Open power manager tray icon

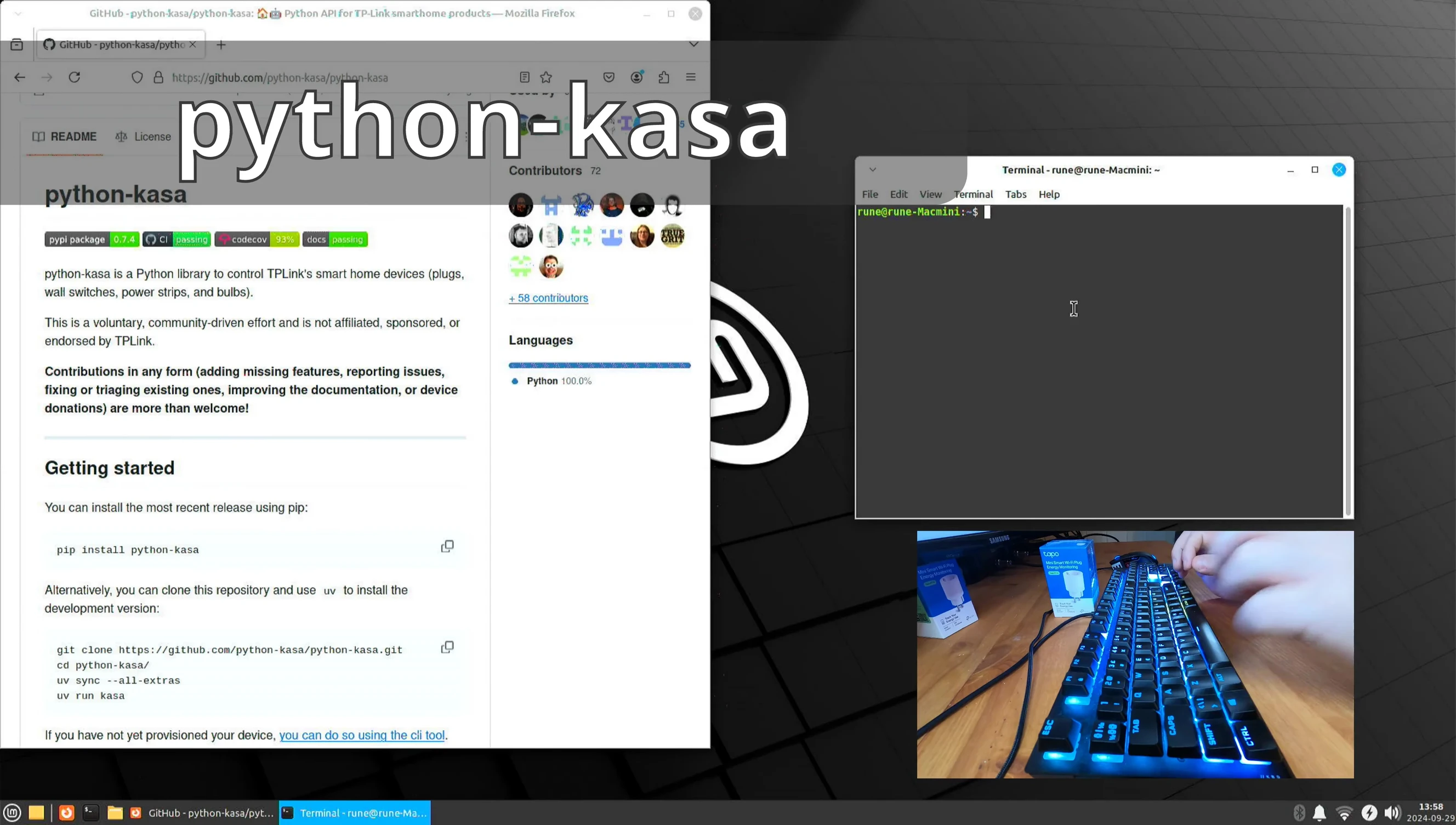pyautogui.click(x=1369, y=813)
